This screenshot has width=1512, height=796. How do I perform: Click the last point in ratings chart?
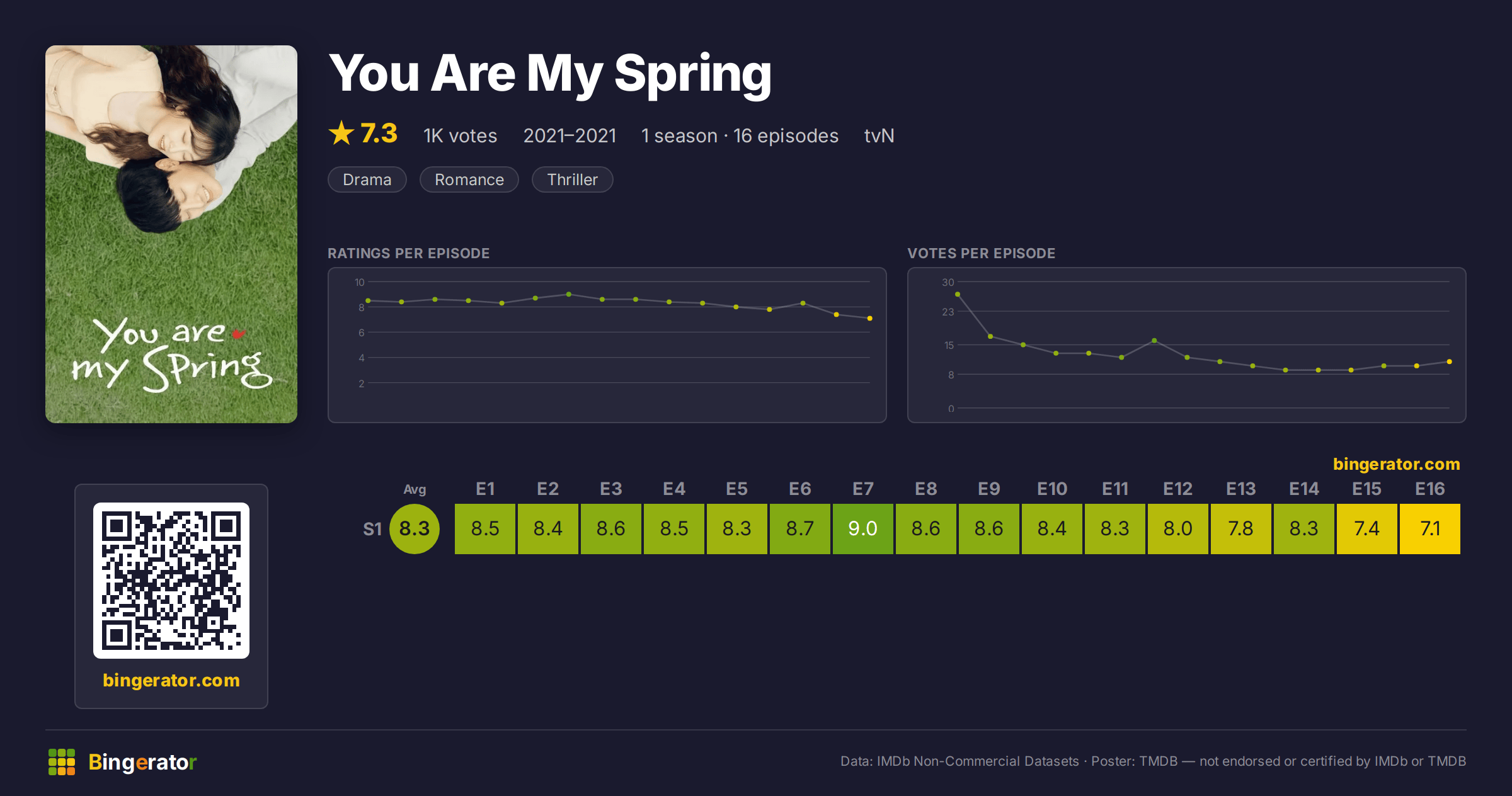point(870,319)
